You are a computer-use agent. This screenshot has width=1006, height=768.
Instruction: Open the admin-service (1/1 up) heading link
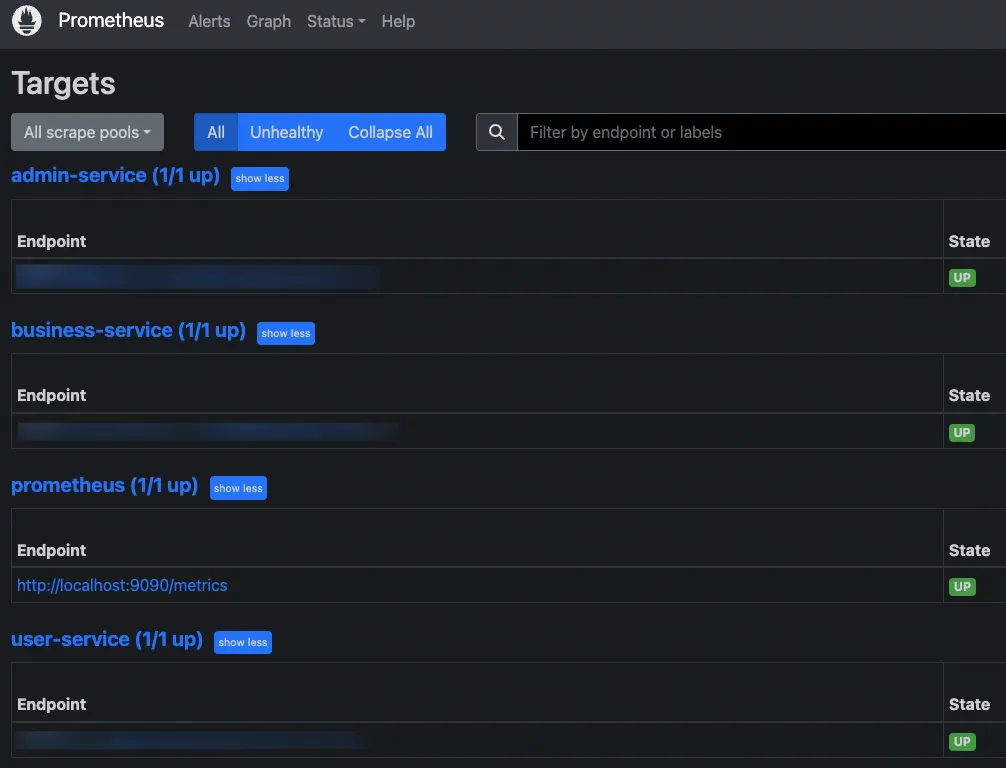click(115, 175)
